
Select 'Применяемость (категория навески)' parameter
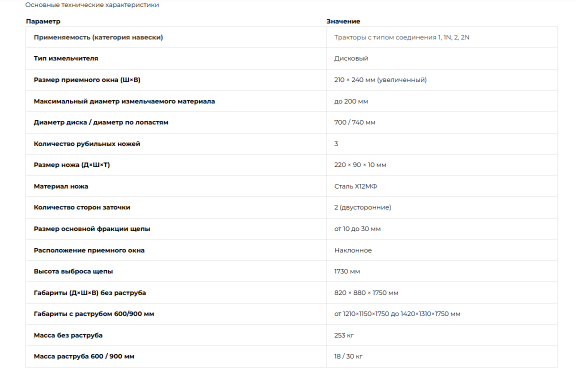(x=98, y=37)
